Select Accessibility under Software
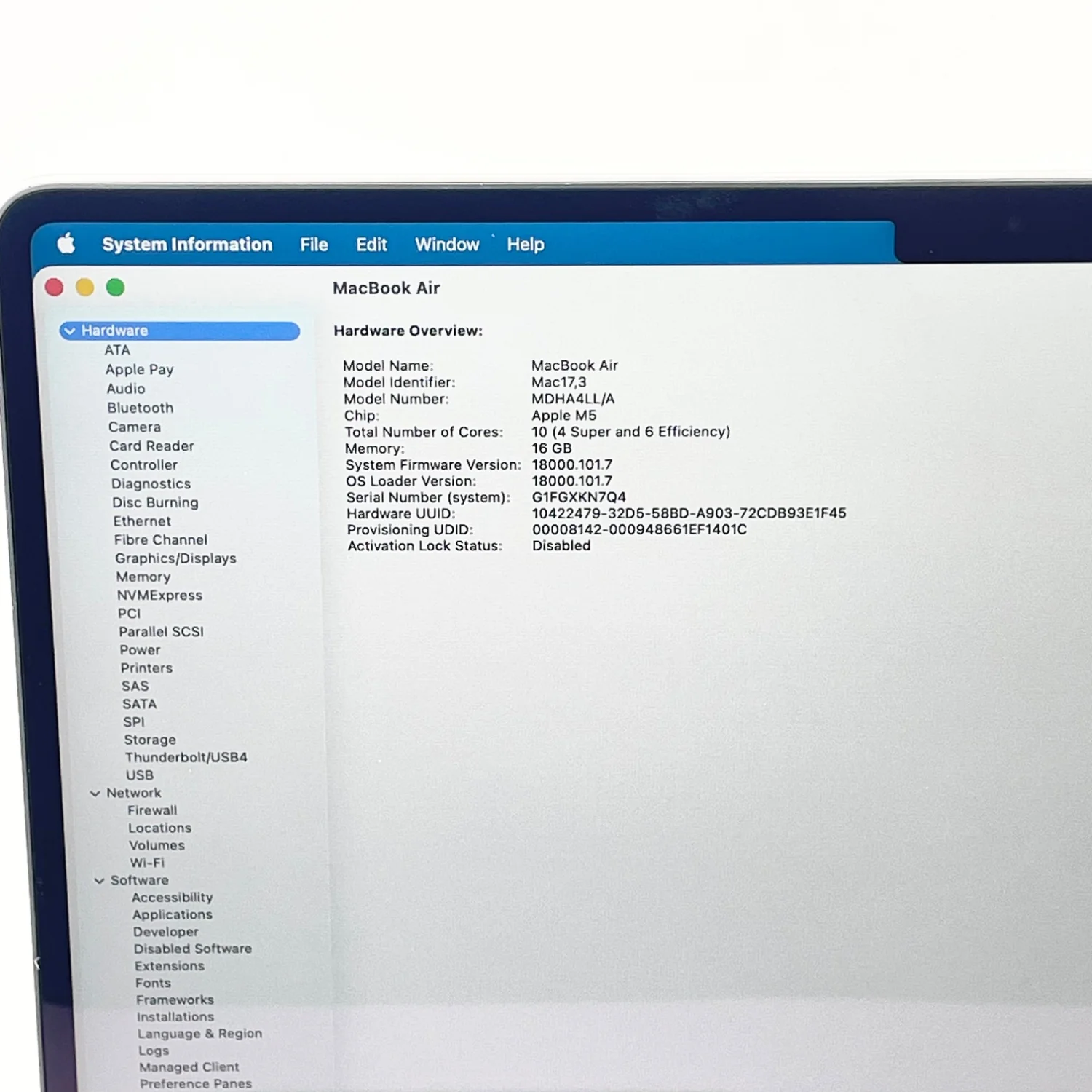 click(x=173, y=898)
